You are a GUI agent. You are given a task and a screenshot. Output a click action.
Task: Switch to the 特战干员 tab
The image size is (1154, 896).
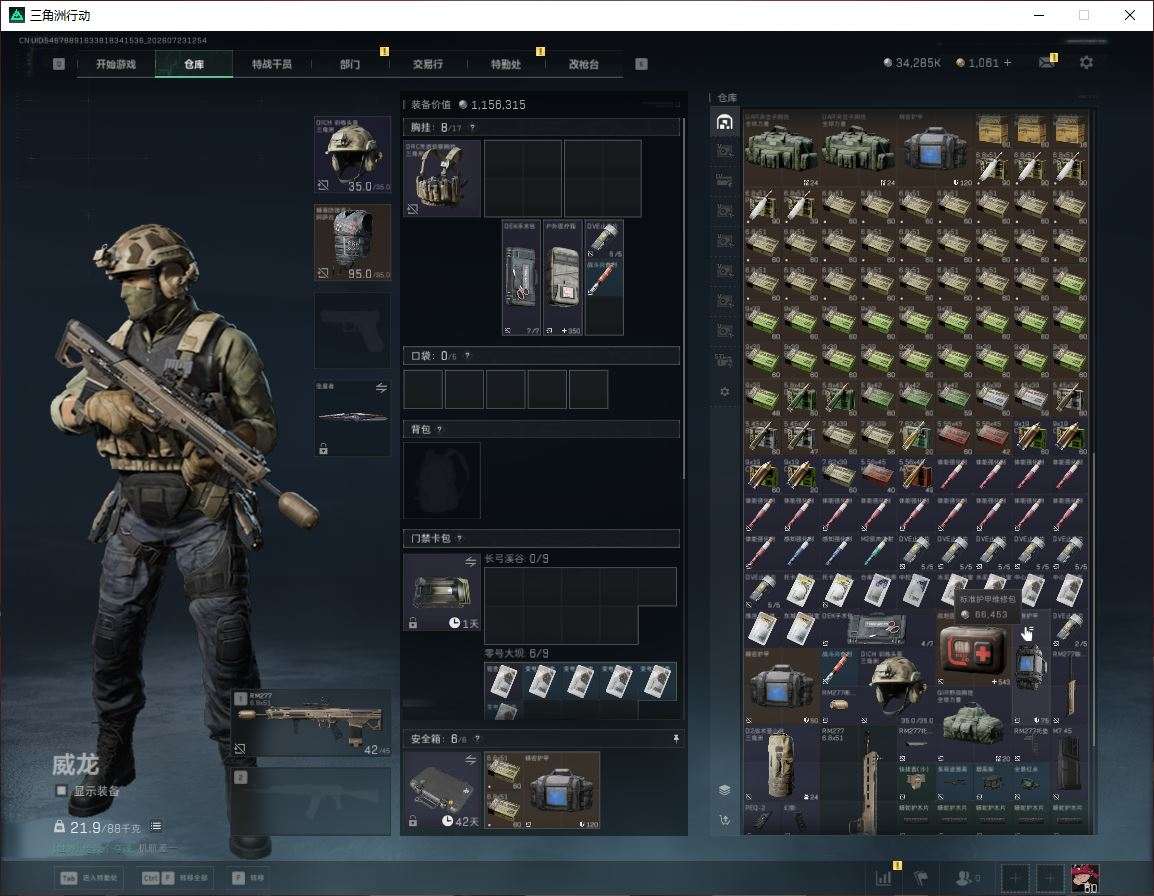[272, 64]
